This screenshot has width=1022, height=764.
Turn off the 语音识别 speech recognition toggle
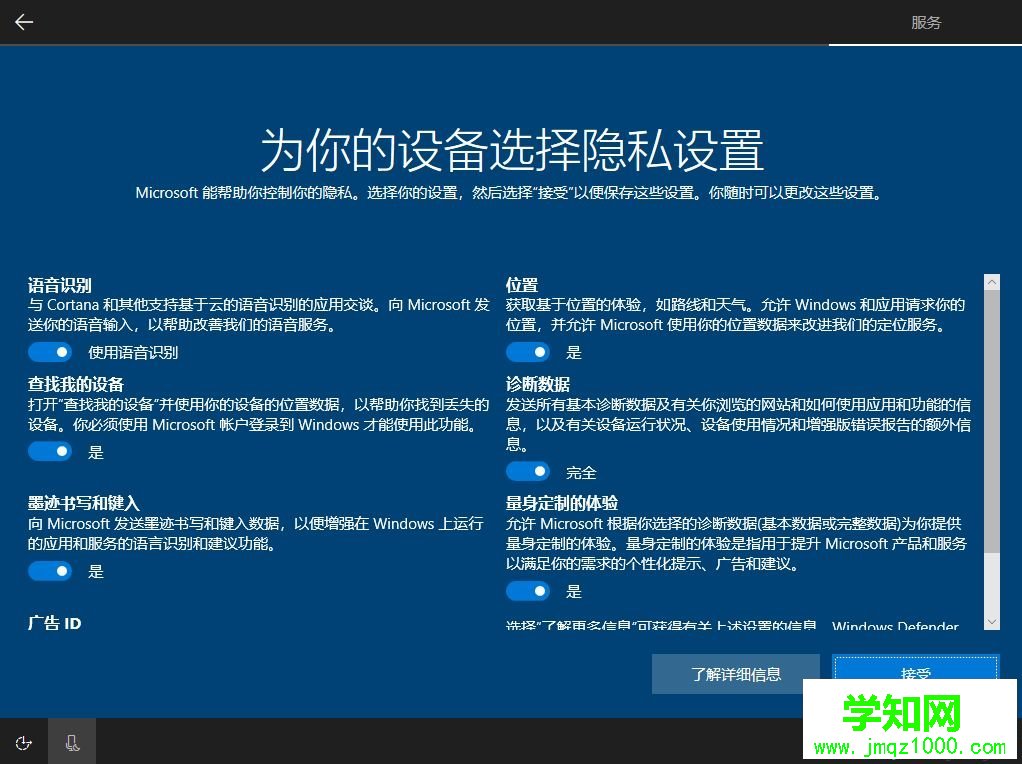(50, 351)
